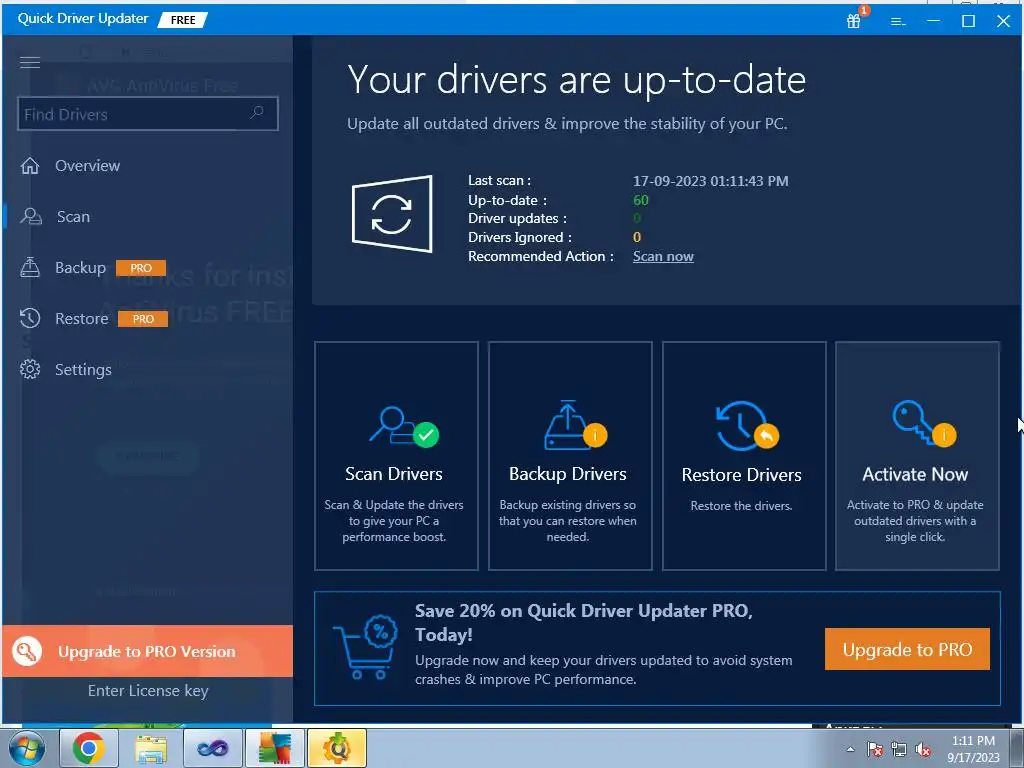Open File Explorer from the taskbar
The image size is (1024, 768).
pos(151,748)
